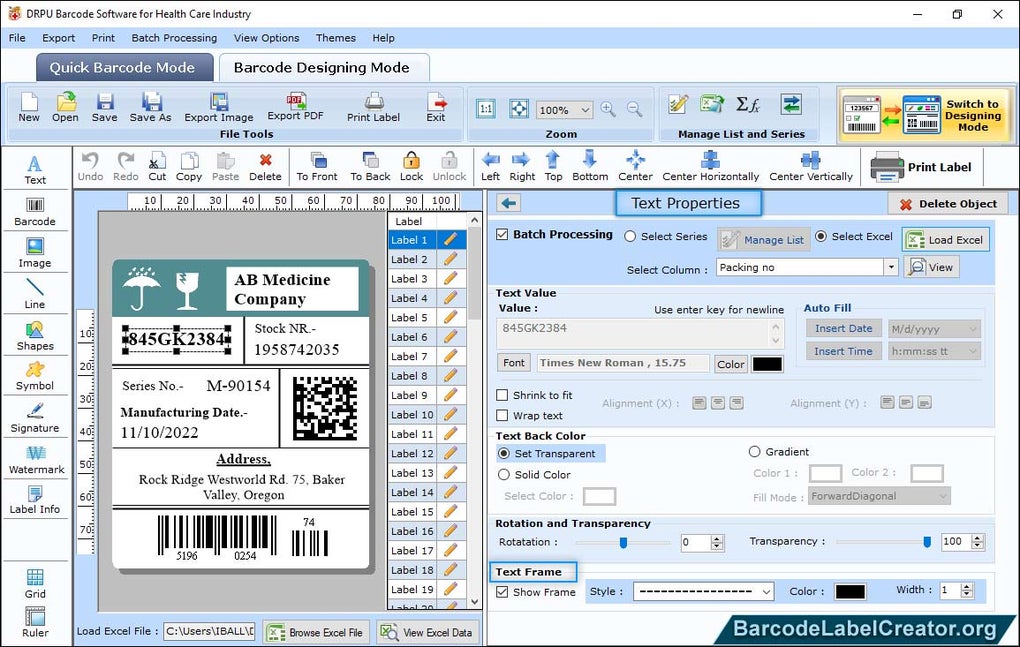Open the Batch Processing menu
Screen dimensions: 1020x647
click(174, 38)
